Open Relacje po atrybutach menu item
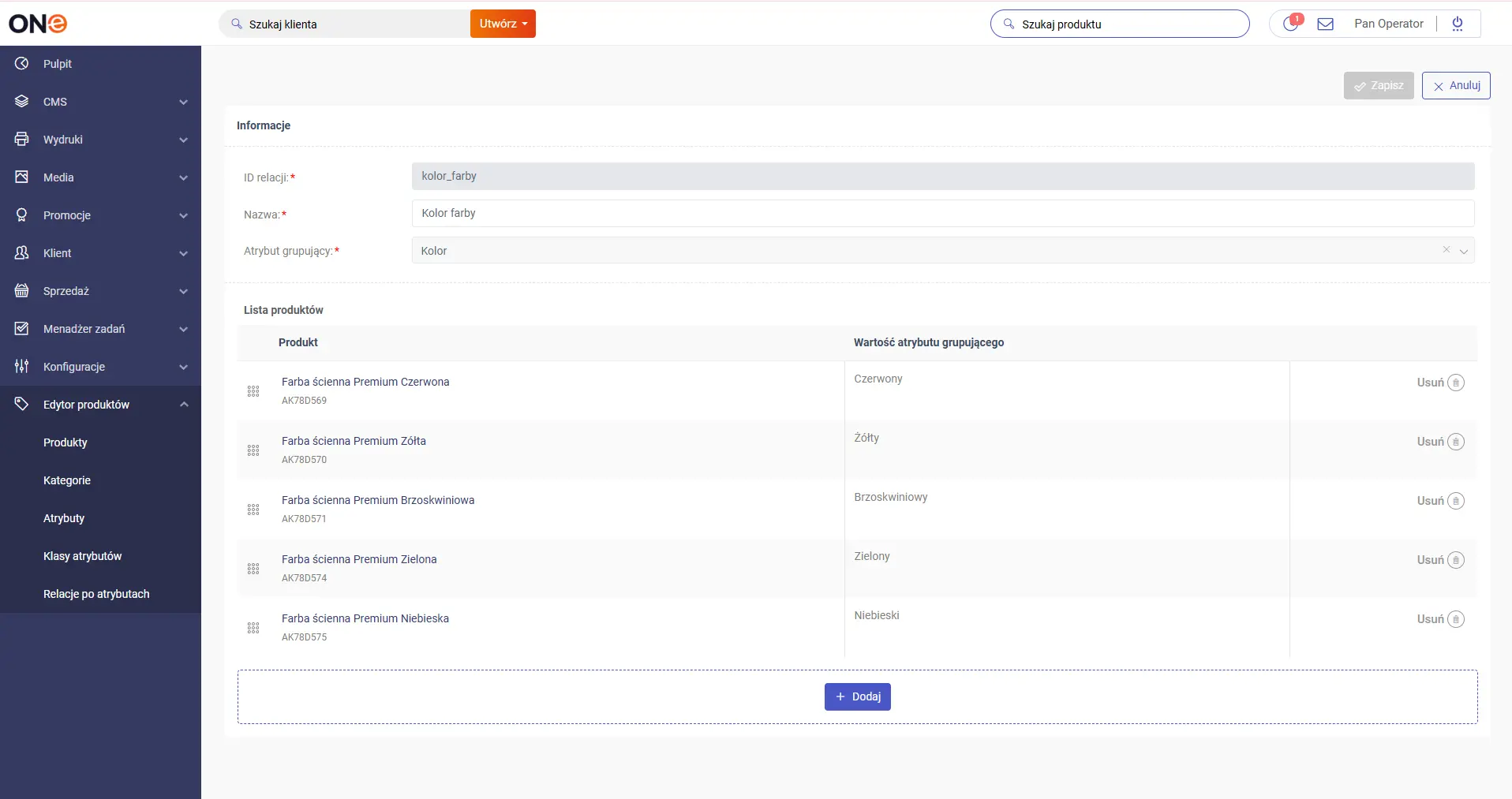Screen dimensions: 1512x799 click(96, 594)
